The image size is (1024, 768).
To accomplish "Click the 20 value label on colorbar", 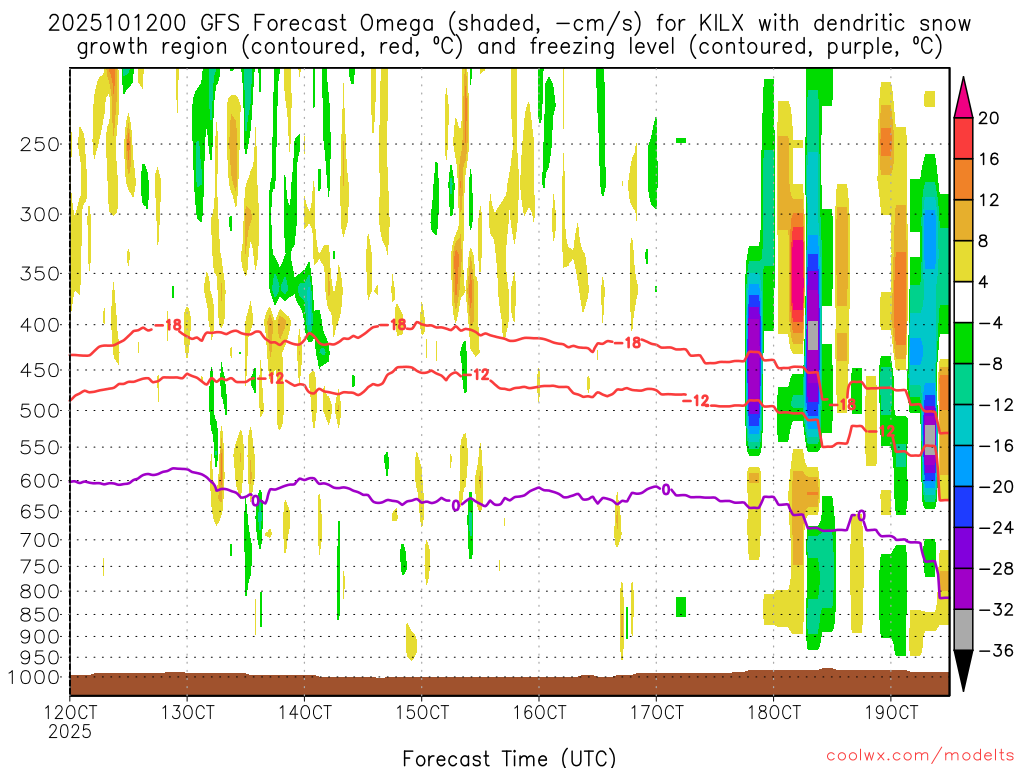I will coord(989,118).
